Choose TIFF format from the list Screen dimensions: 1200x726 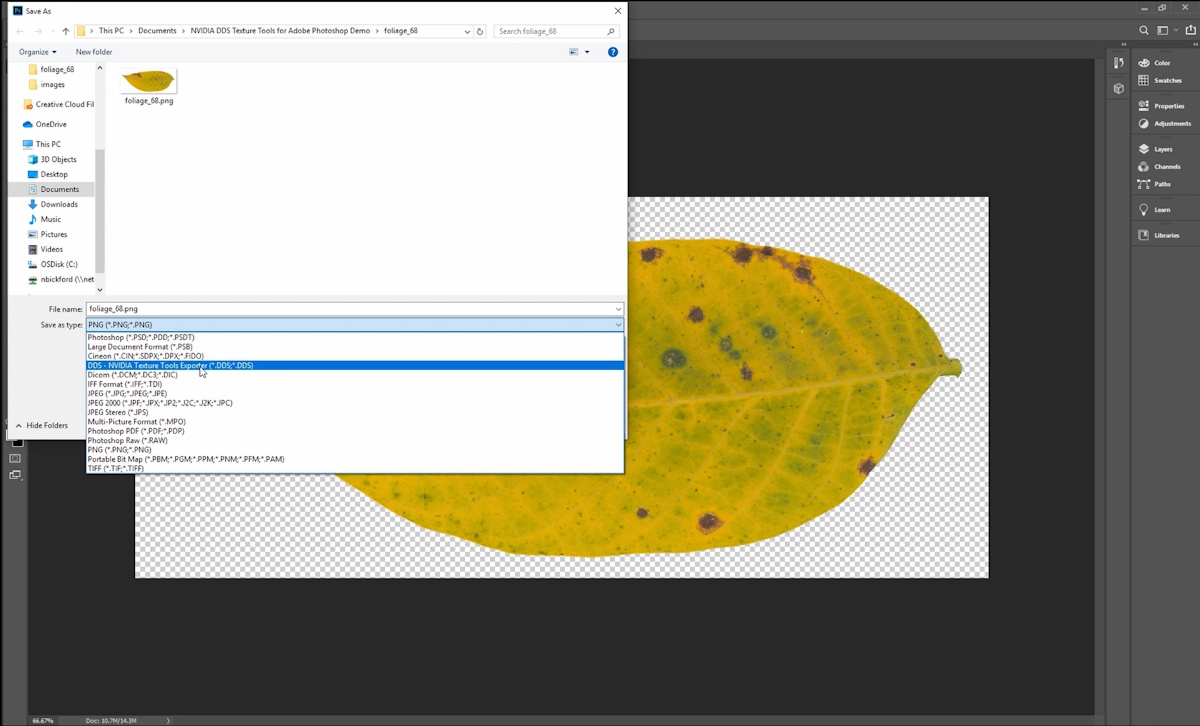(116, 469)
